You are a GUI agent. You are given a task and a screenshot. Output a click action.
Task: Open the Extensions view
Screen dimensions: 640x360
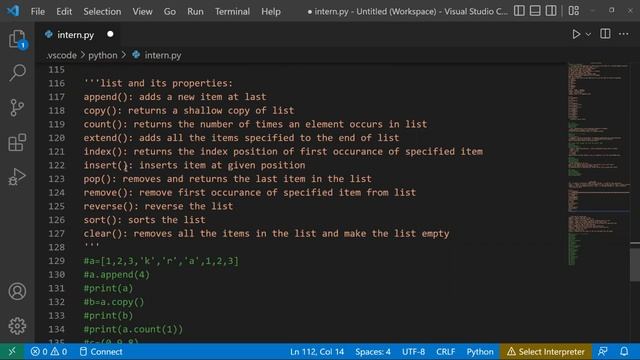click(17, 142)
